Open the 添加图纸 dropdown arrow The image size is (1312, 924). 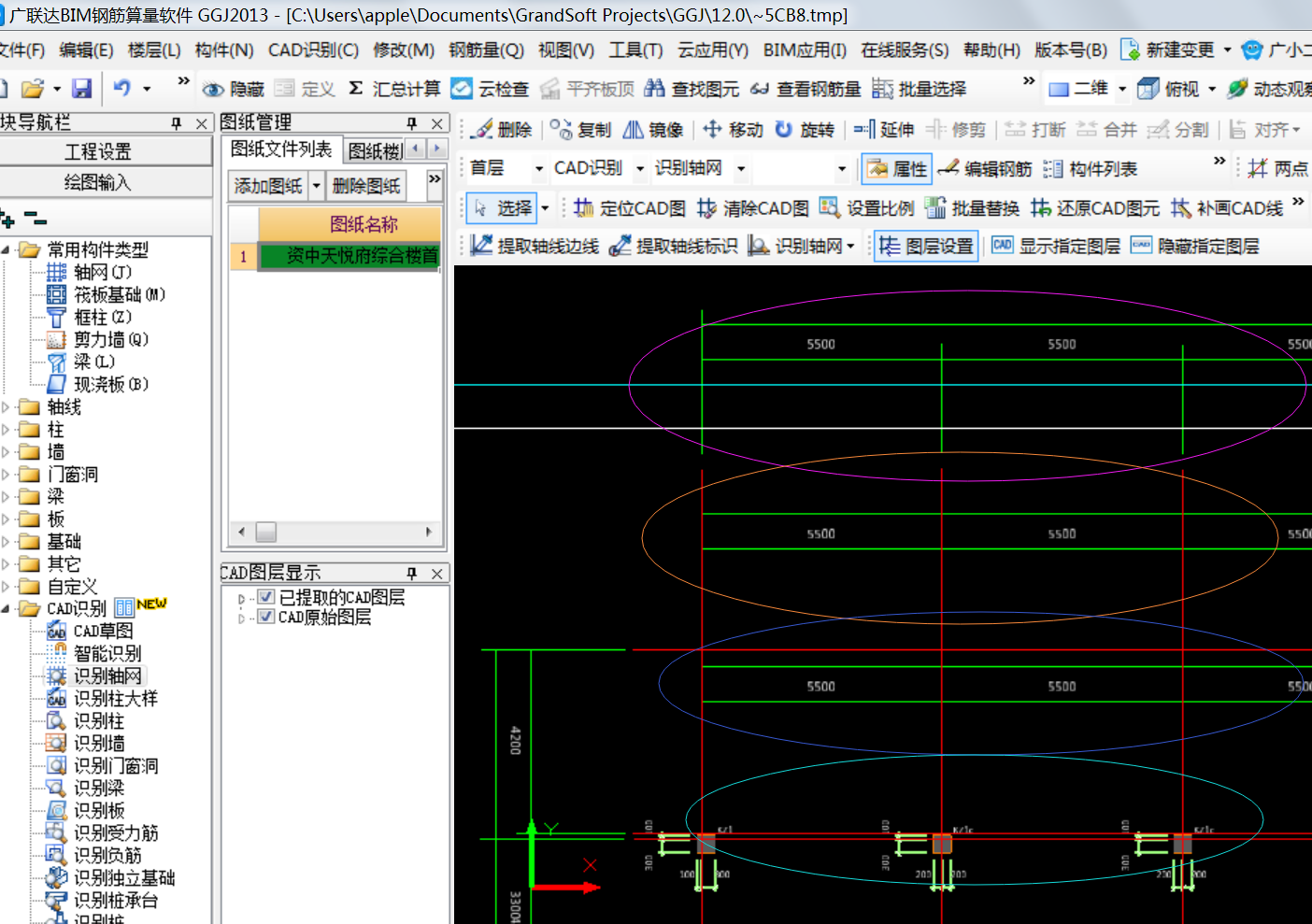point(316,186)
